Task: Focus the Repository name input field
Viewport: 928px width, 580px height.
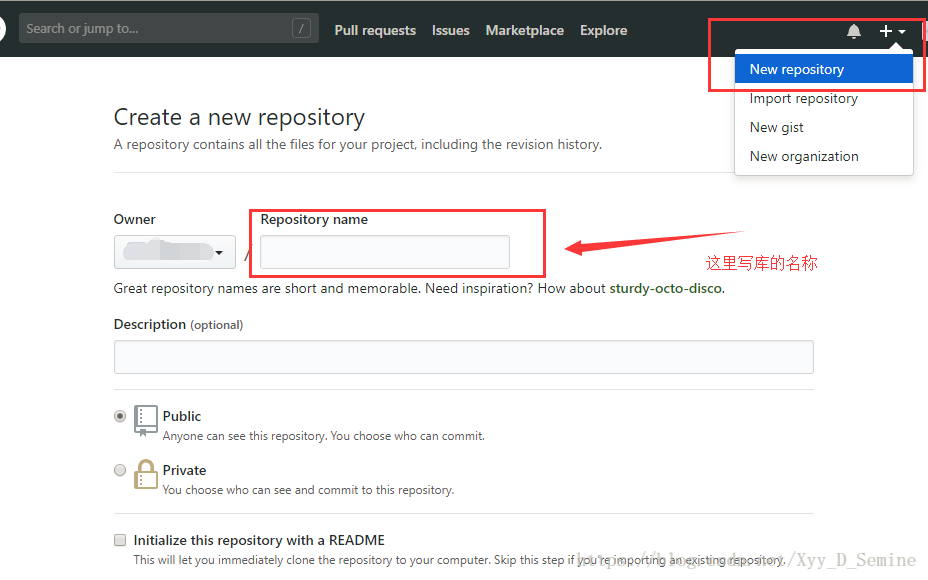Action: [x=385, y=252]
